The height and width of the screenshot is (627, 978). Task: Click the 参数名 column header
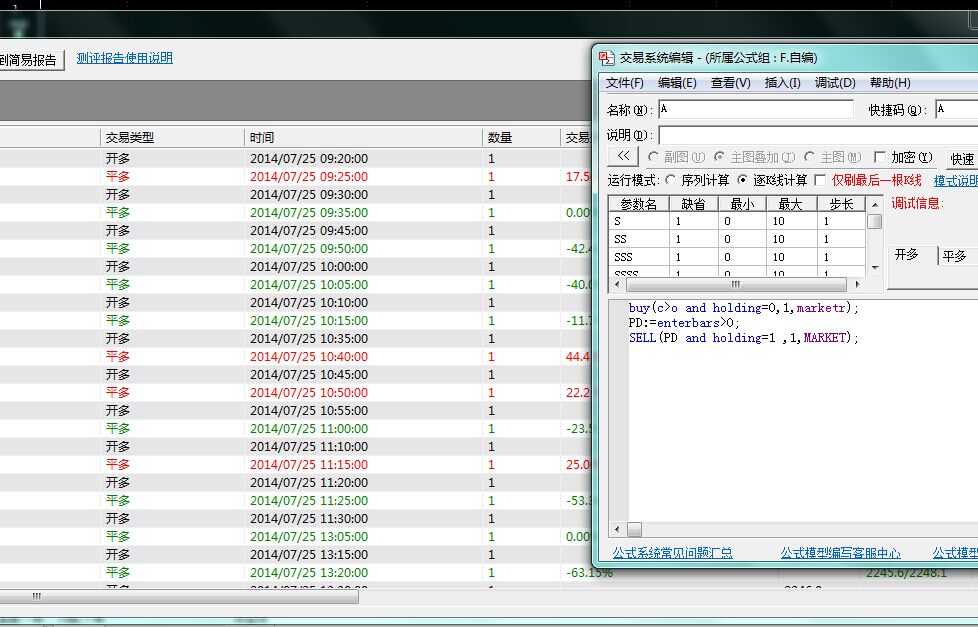[x=639, y=204]
